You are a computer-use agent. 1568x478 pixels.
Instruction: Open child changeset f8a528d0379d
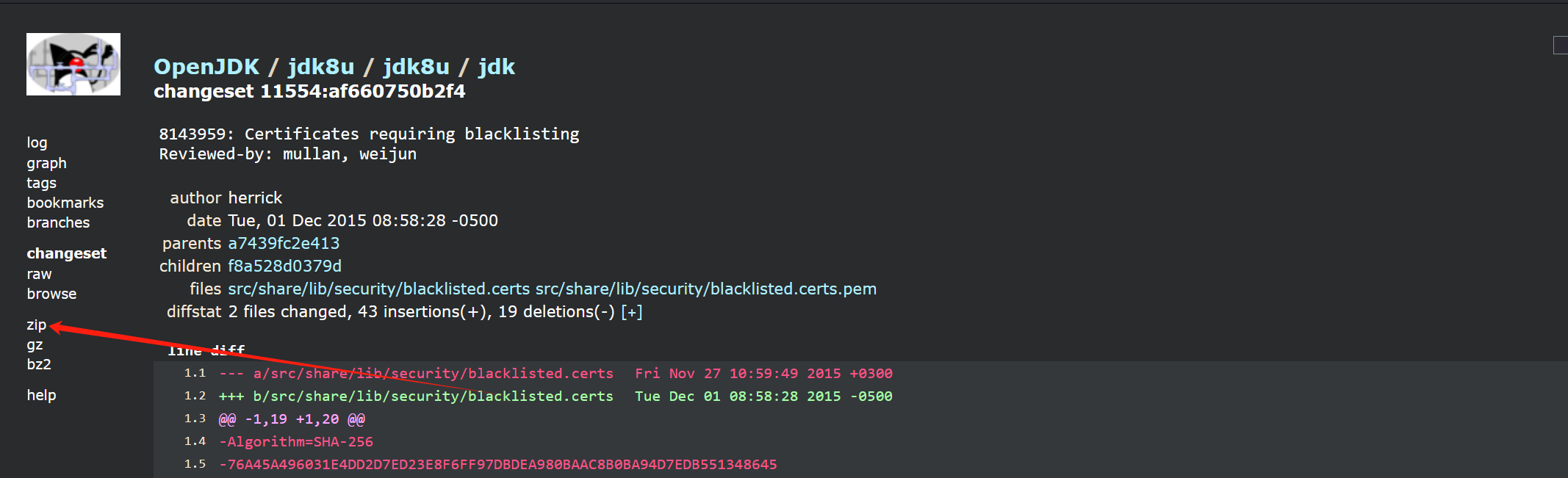[284, 266]
